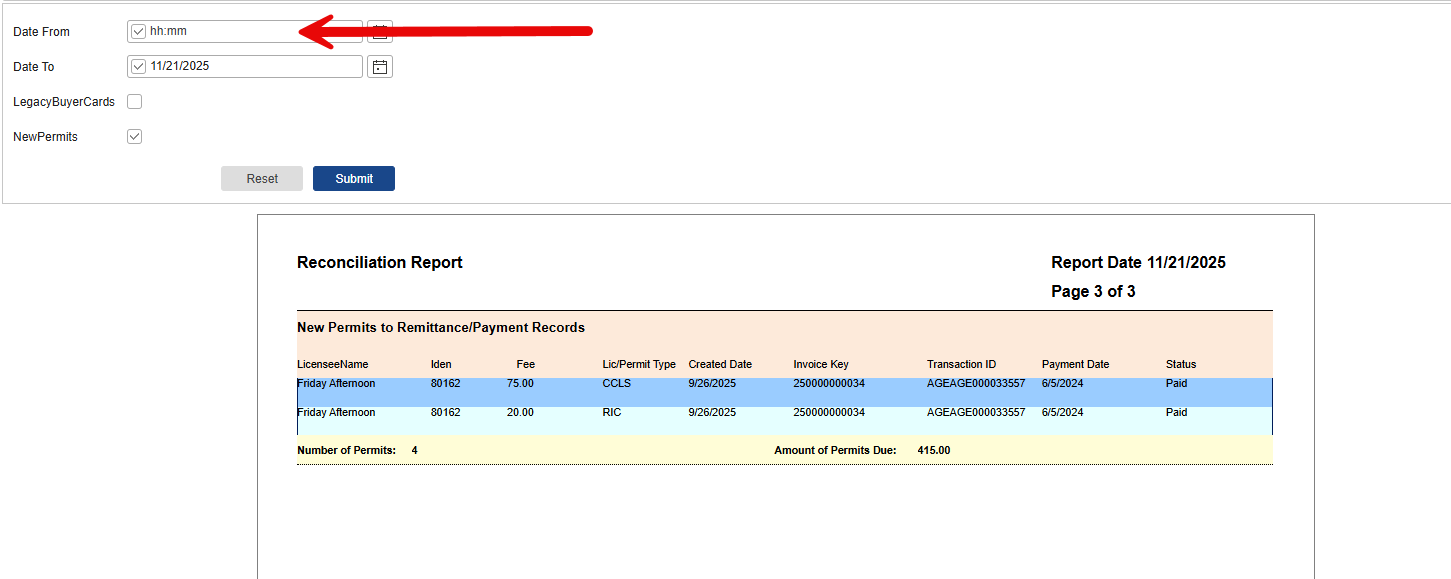This screenshot has width=1451, height=579.
Task: Click the Transaction ID column header
Action: (x=961, y=365)
